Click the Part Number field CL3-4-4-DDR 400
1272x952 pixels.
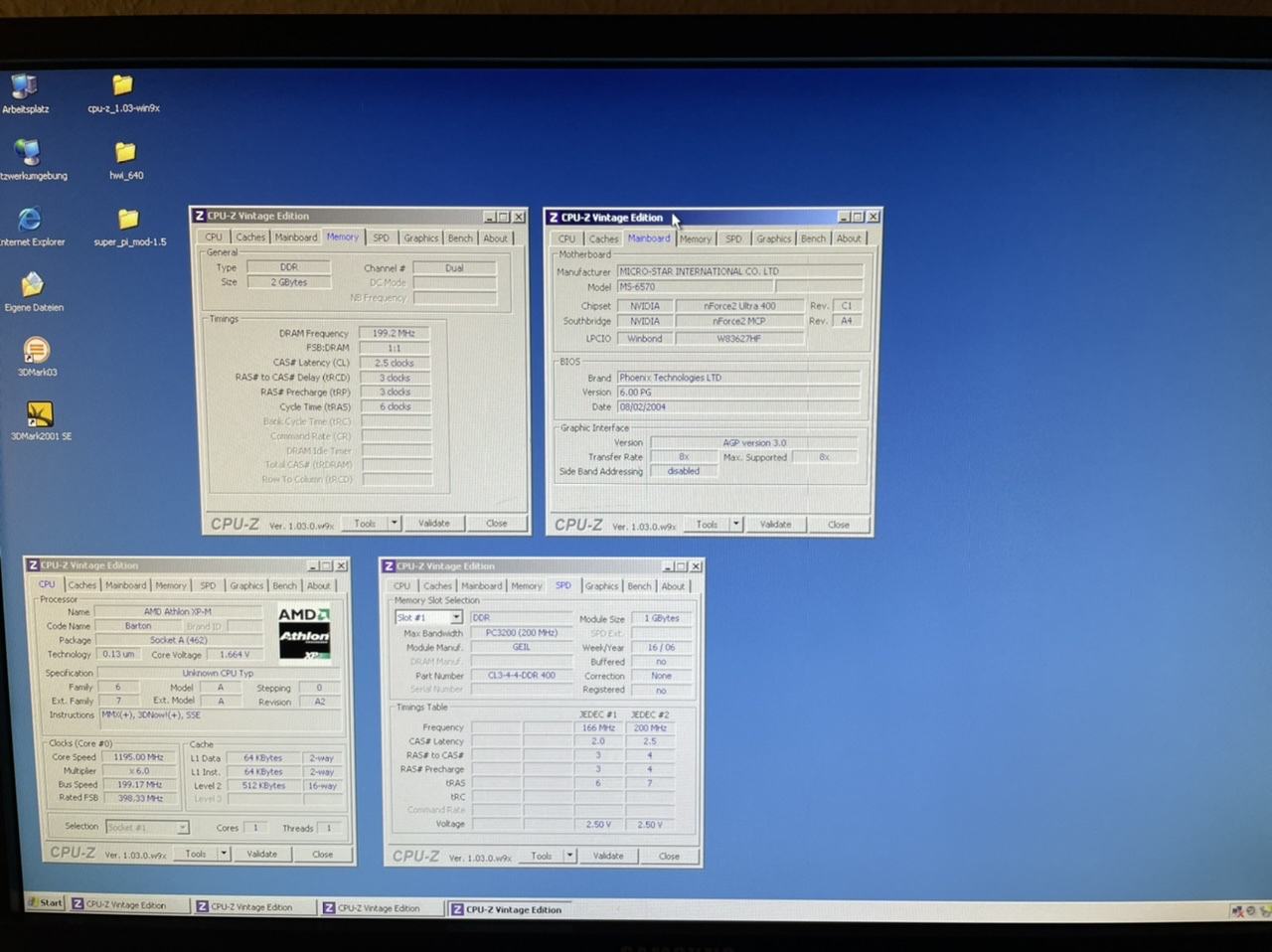coord(521,676)
